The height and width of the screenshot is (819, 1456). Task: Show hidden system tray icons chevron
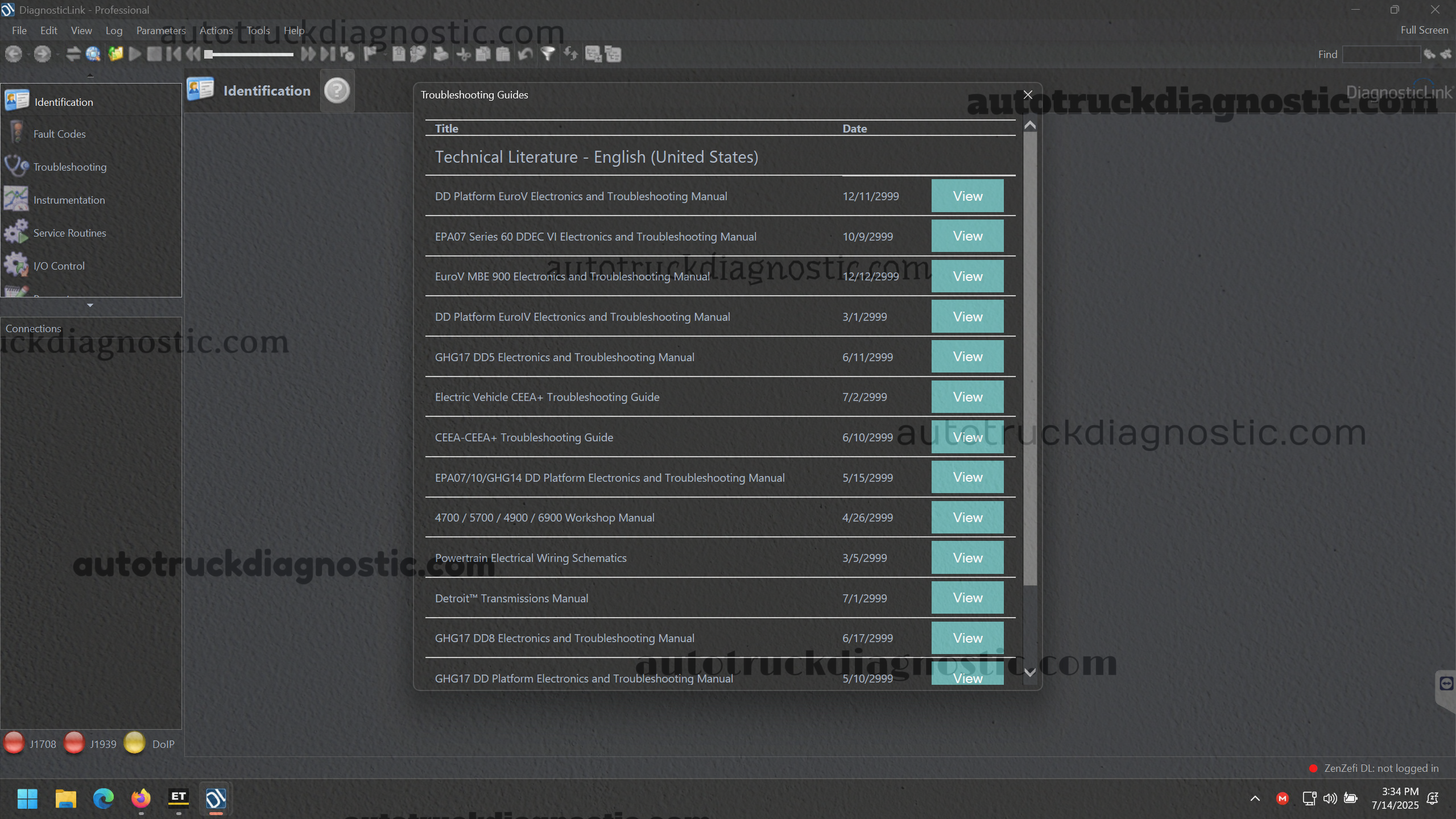[x=1255, y=799]
